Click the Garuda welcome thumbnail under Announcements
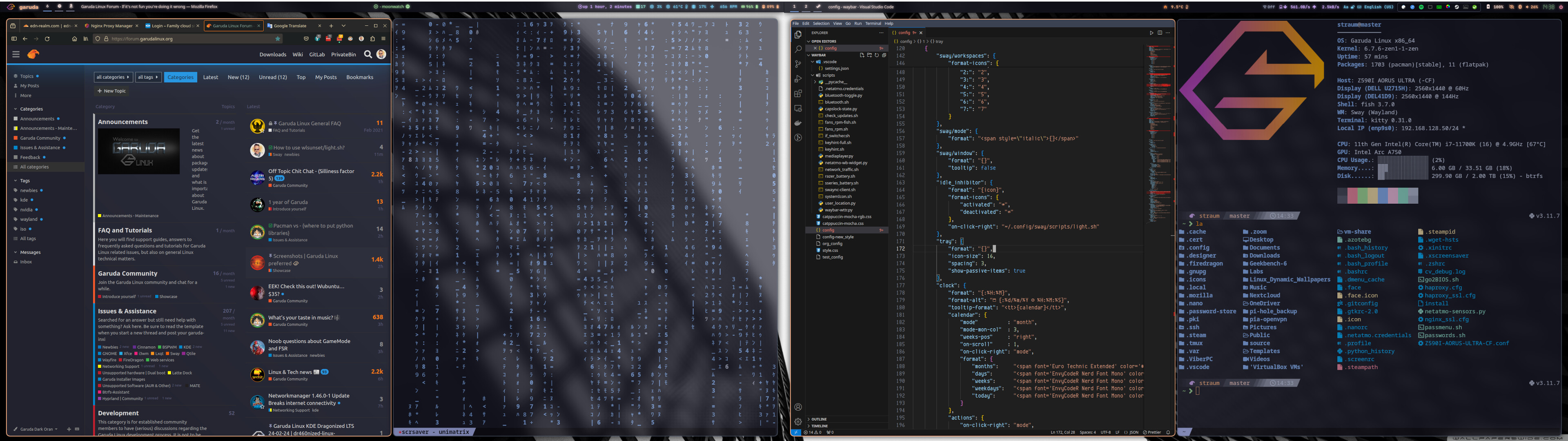This screenshot has width=1568, height=441. point(139,151)
